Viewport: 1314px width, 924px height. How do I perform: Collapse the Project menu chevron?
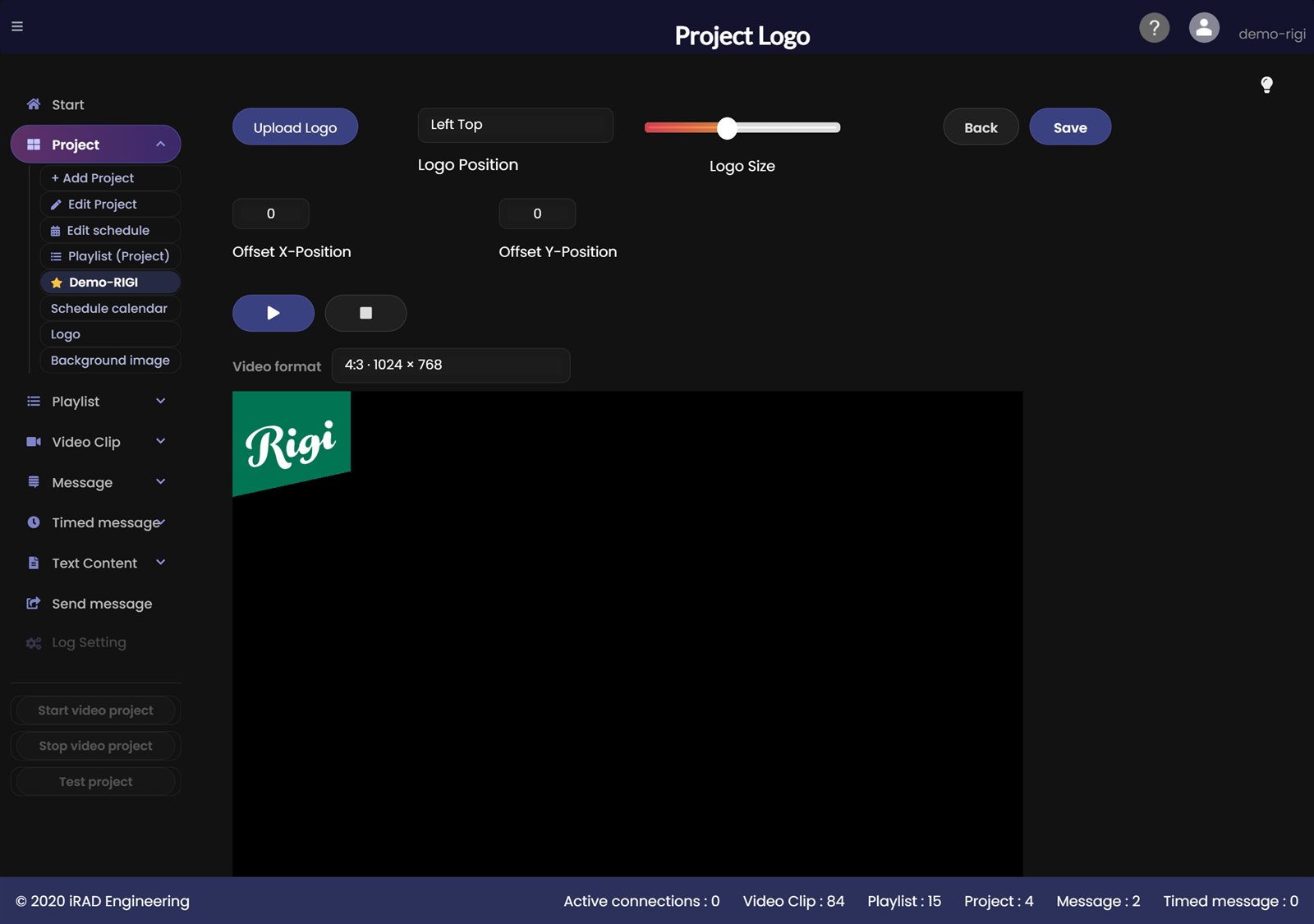[x=161, y=145]
